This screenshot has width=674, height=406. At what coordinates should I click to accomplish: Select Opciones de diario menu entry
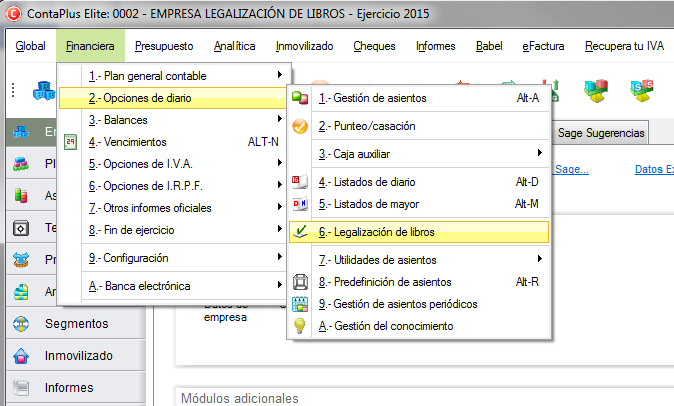click(x=173, y=98)
